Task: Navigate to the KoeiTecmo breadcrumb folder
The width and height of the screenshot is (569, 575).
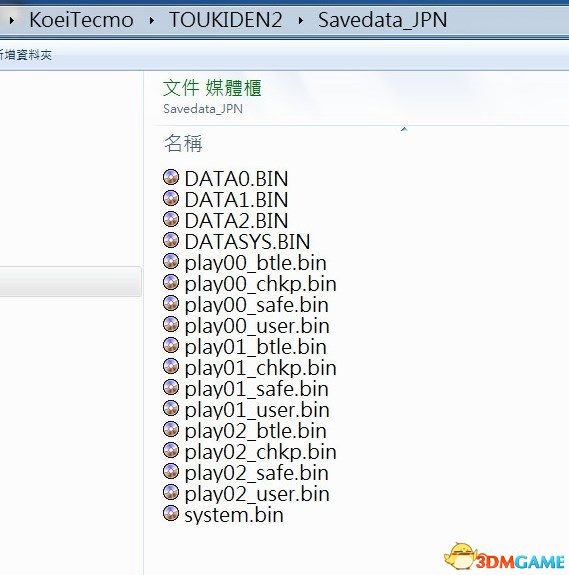Action: [x=81, y=20]
